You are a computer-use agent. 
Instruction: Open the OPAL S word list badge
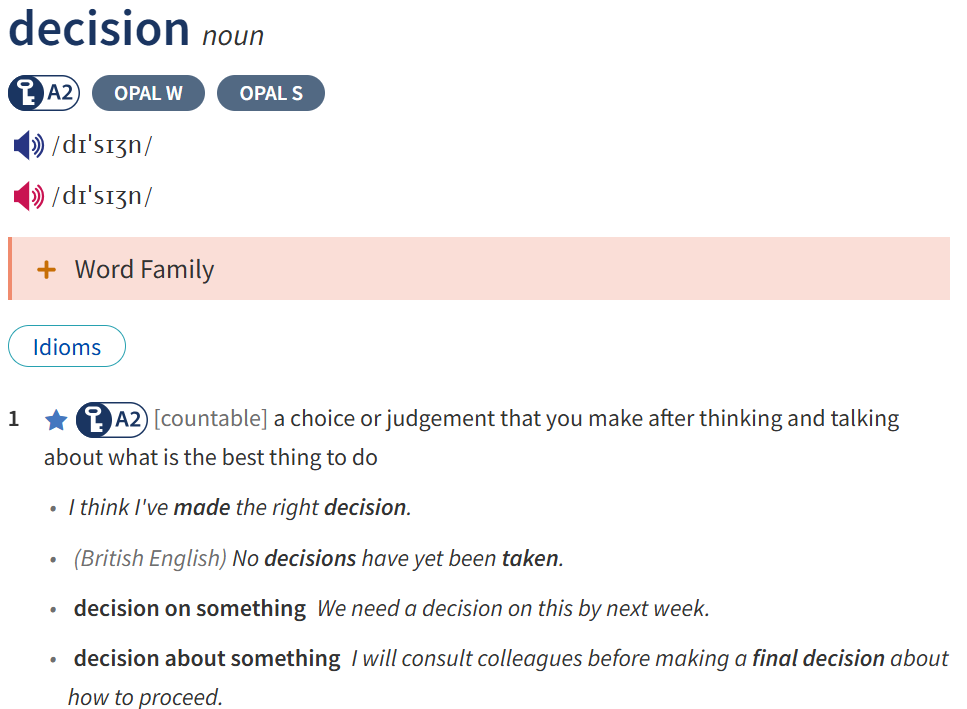coord(271,94)
